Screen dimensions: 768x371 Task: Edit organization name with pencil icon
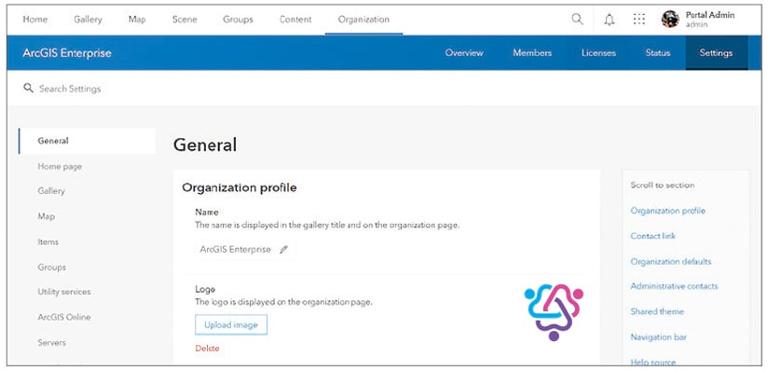click(284, 249)
